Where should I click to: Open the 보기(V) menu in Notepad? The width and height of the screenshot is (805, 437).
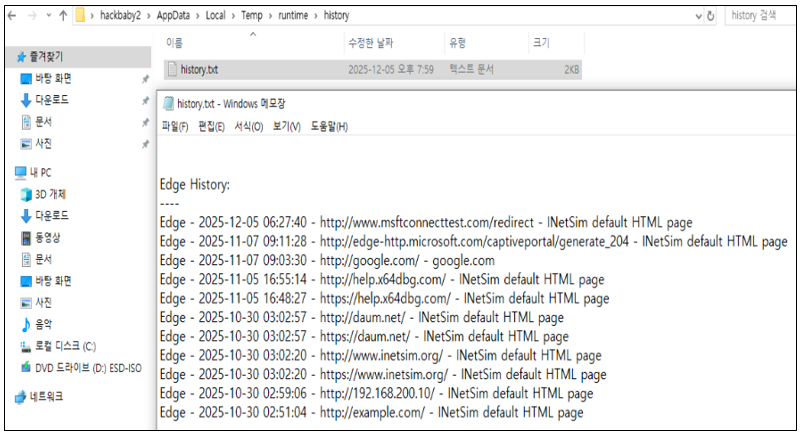286,126
